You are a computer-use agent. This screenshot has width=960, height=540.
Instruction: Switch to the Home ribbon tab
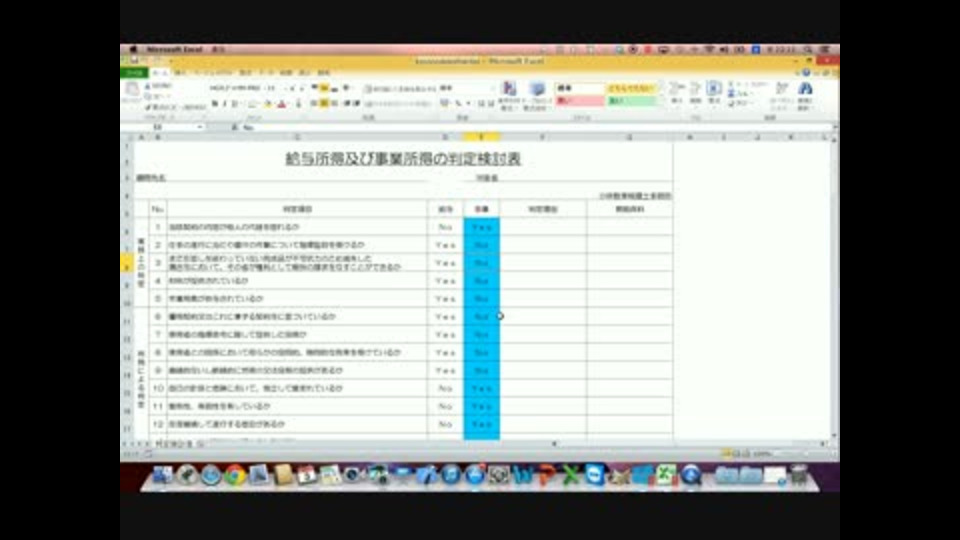pos(160,73)
